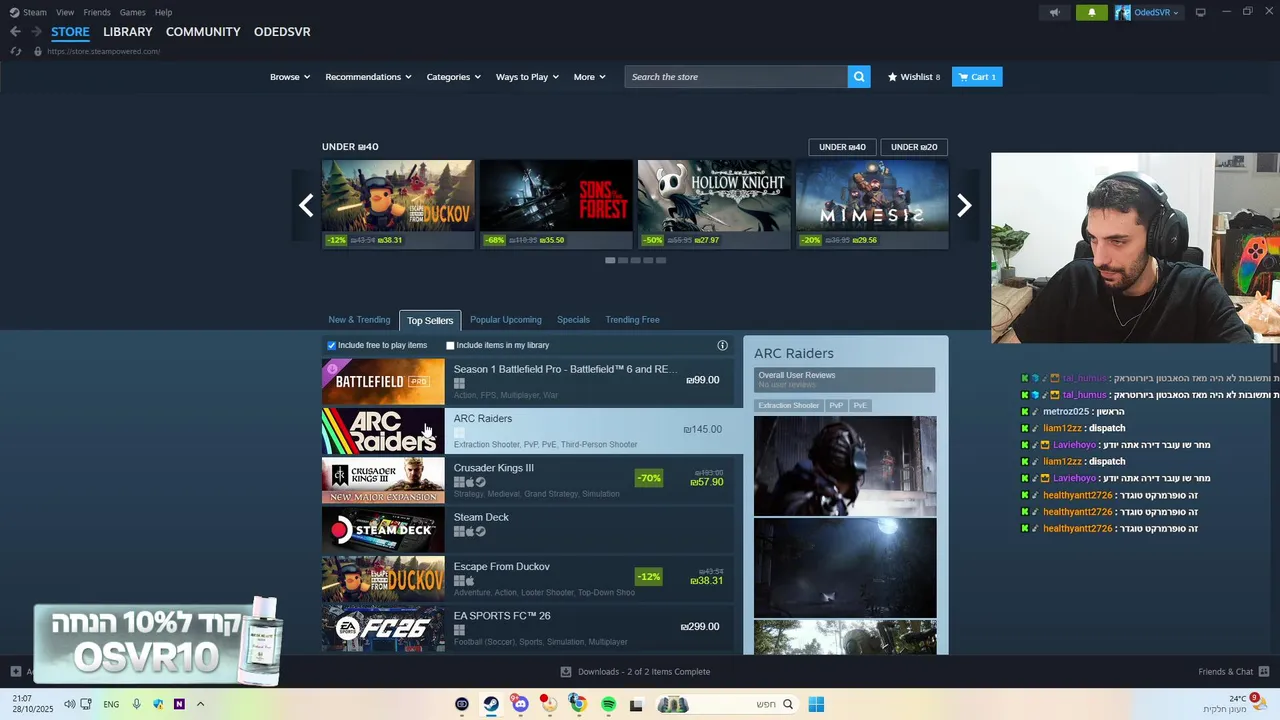Switch to the Popular Upcoming tab
Screen dimensions: 1280x720
click(x=506, y=320)
